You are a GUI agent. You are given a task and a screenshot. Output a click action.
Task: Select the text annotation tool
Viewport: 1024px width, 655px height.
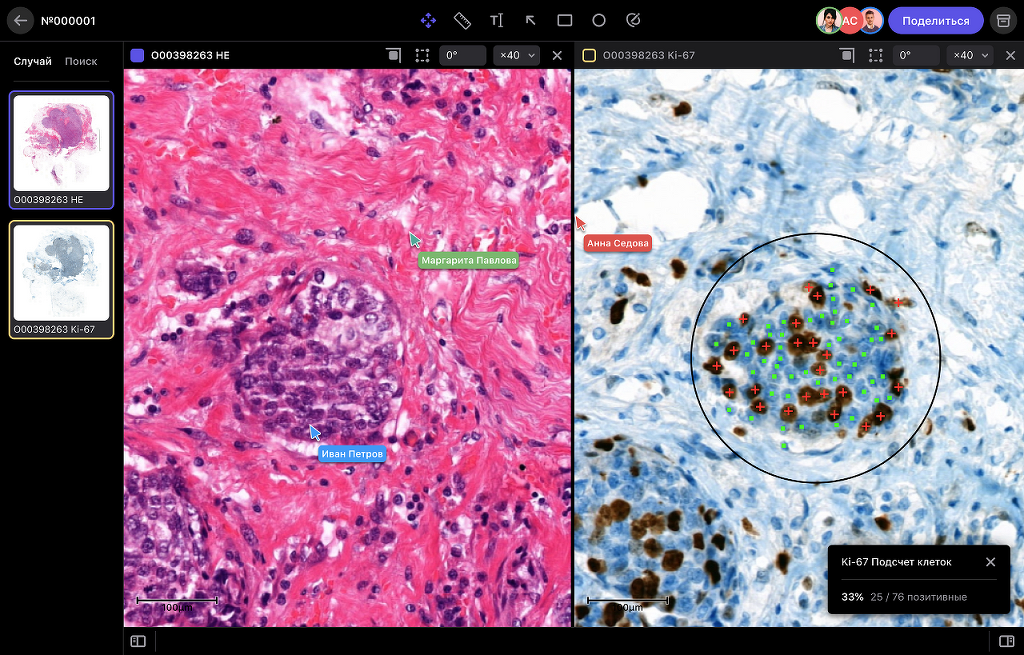496,21
